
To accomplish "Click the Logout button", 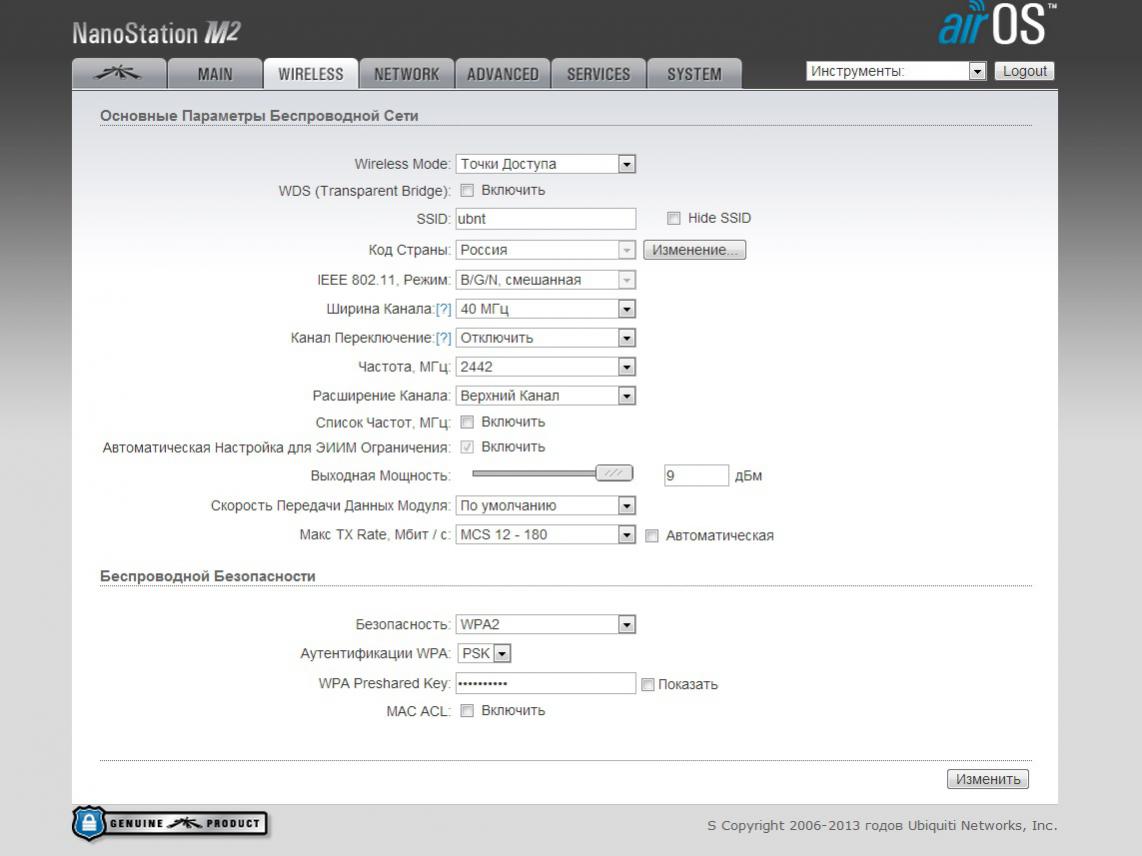I will tap(1025, 71).
